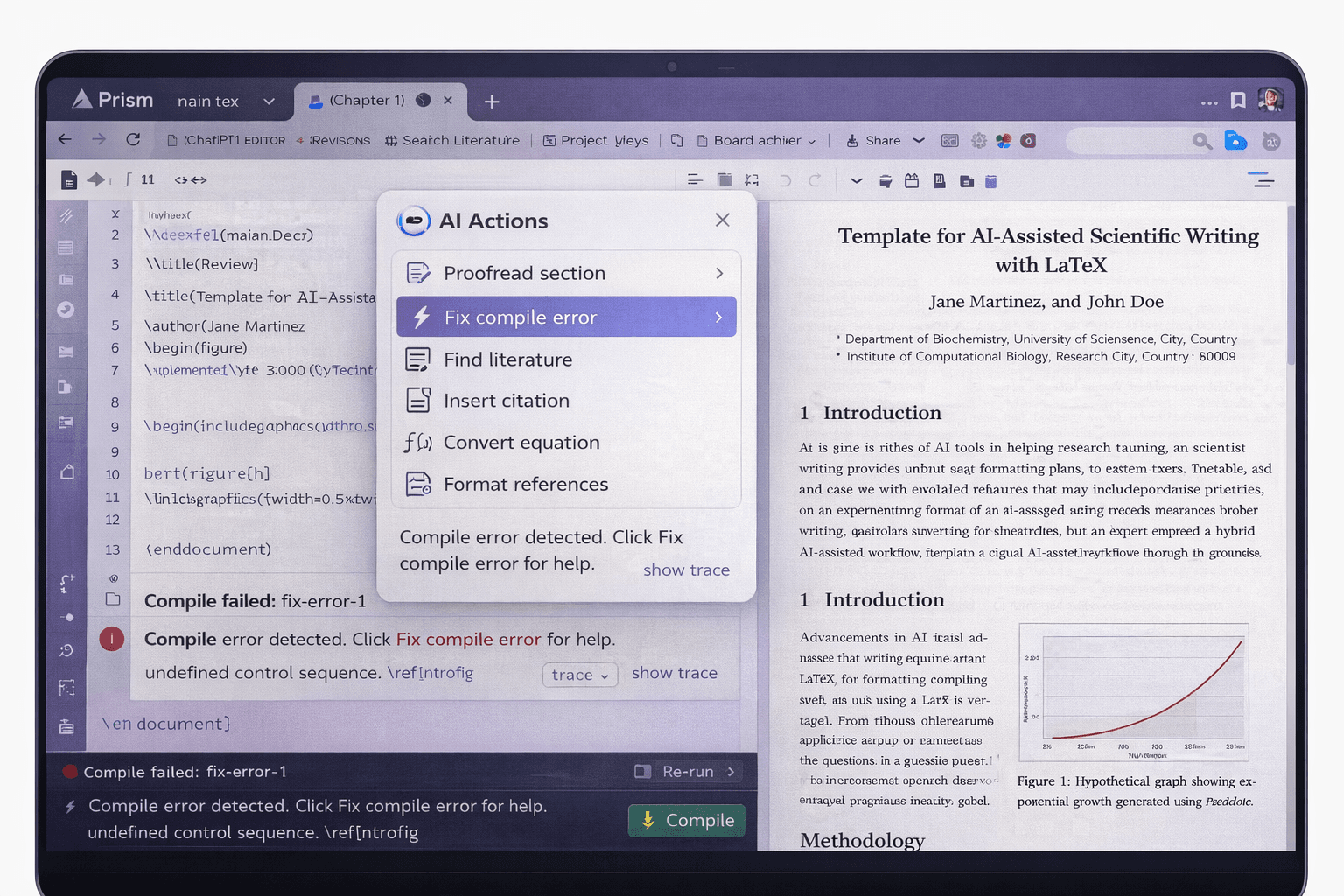Expand the main tex document dropdown

point(269,101)
